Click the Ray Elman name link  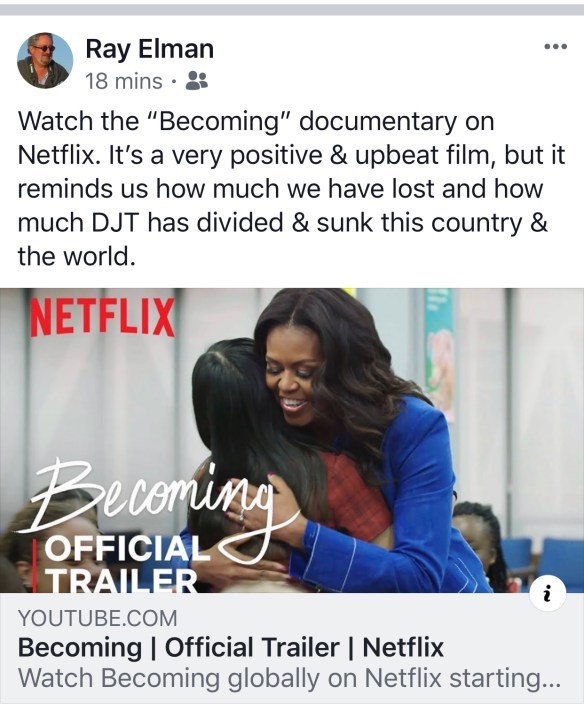click(149, 49)
